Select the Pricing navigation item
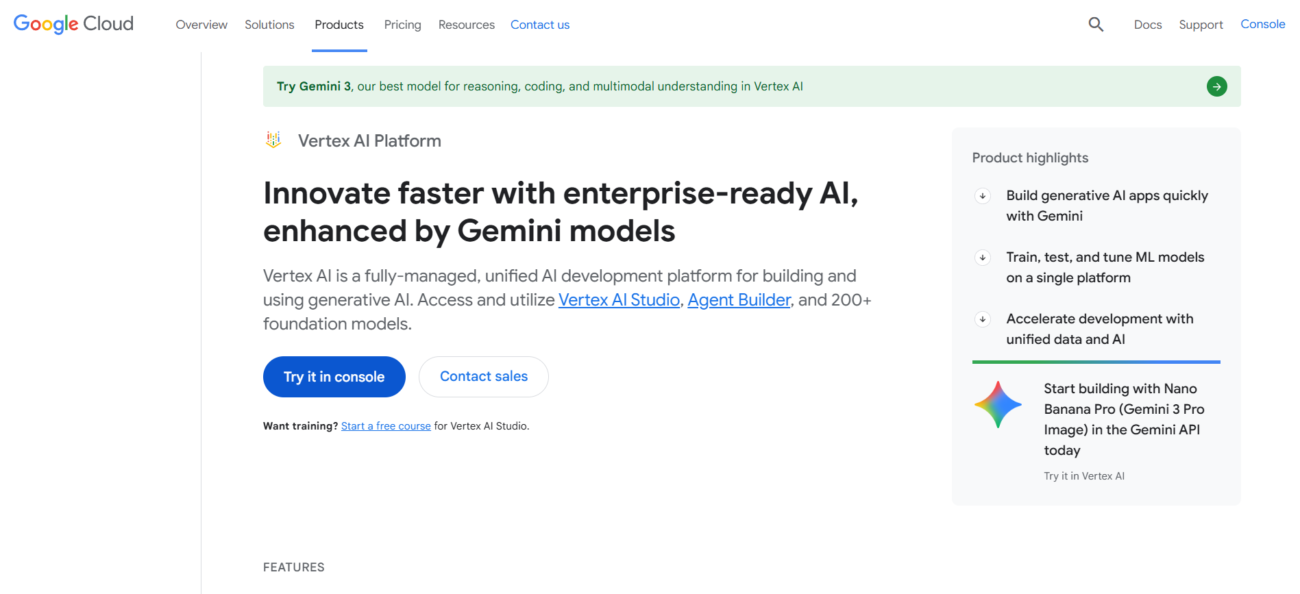Viewport: 1300px width, 594px height. [x=402, y=24]
